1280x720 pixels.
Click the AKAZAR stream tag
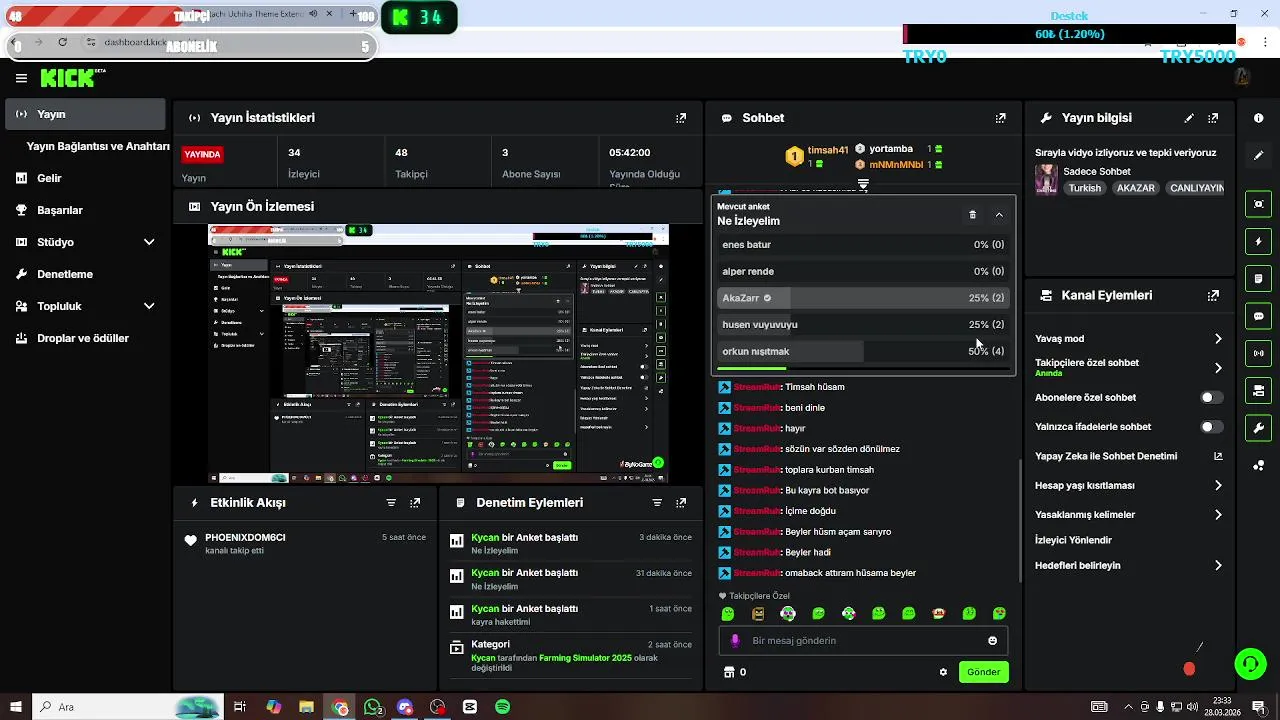tap(1135, 188)
